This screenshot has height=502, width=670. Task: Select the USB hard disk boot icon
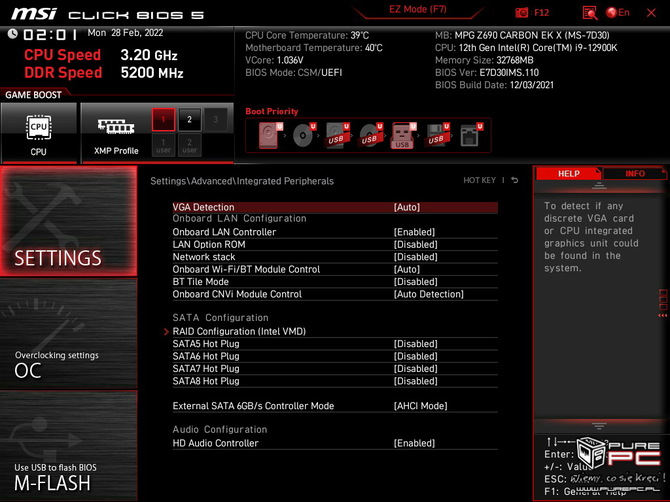coord(338,135)
